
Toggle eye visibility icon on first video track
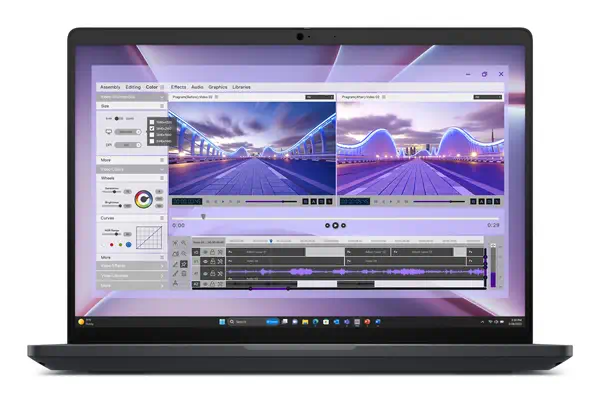click(x=206, y=251)
